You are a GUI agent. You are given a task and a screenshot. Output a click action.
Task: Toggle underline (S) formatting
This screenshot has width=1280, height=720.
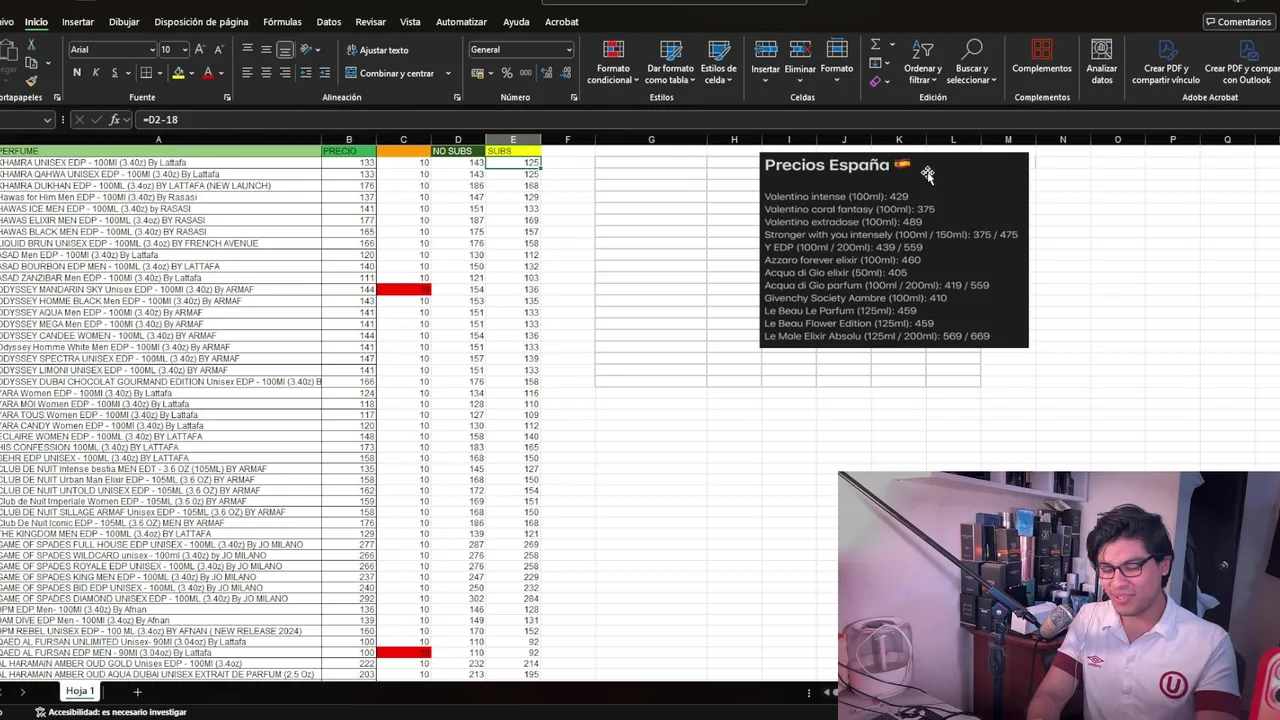[115, 73]
